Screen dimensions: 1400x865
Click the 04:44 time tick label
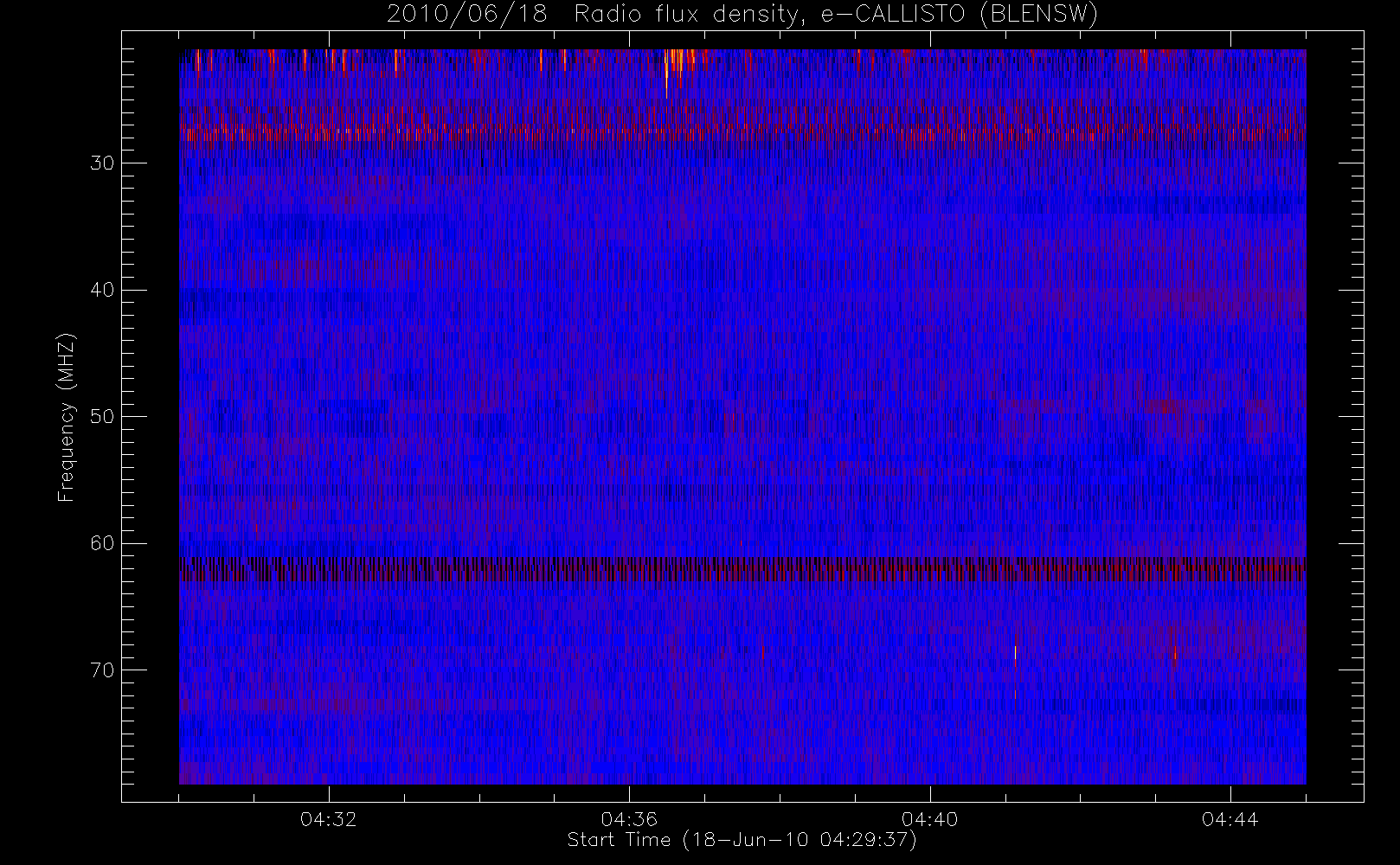[x=1230, y=819]
